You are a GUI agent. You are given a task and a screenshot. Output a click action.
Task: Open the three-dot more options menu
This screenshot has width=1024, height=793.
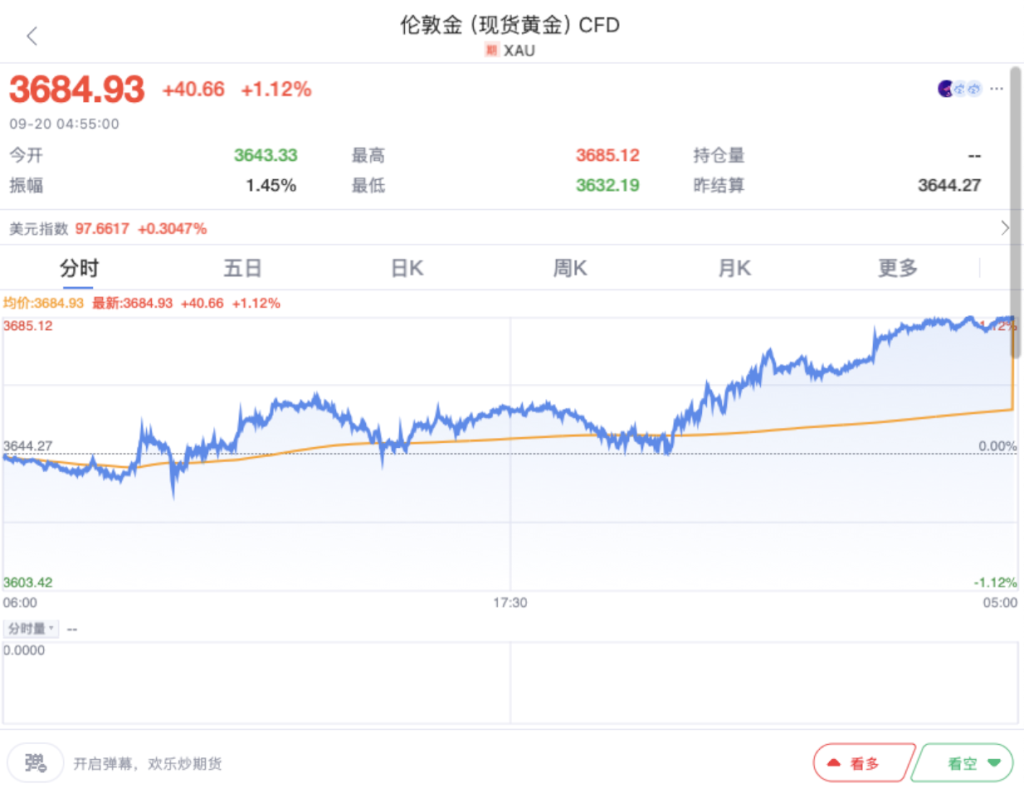pos(996,88)
